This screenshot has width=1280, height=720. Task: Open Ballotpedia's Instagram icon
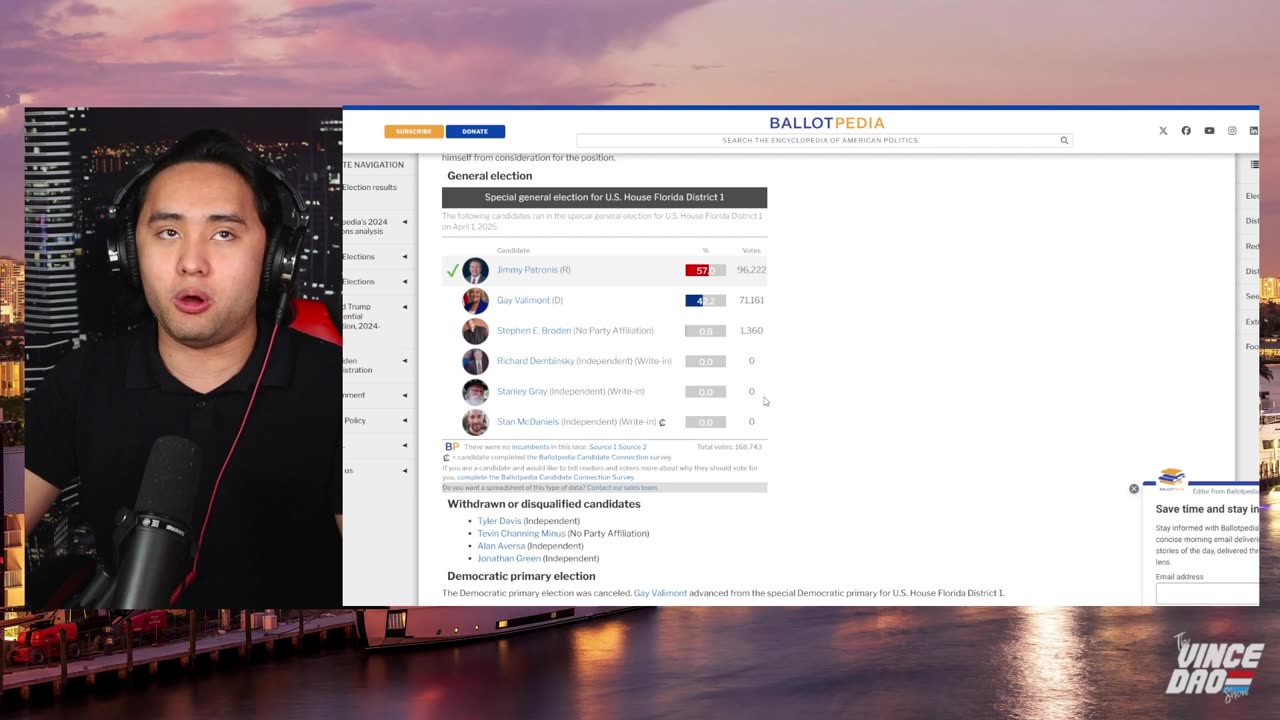coord(1232,131)
